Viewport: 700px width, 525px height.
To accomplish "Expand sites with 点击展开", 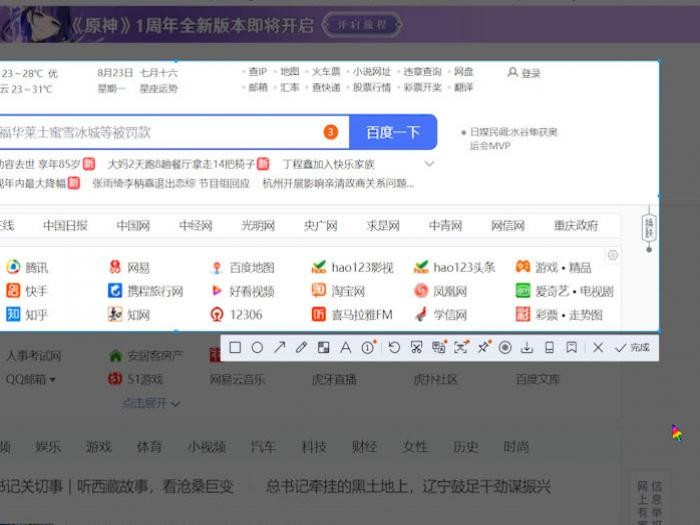I will (151, 403).
